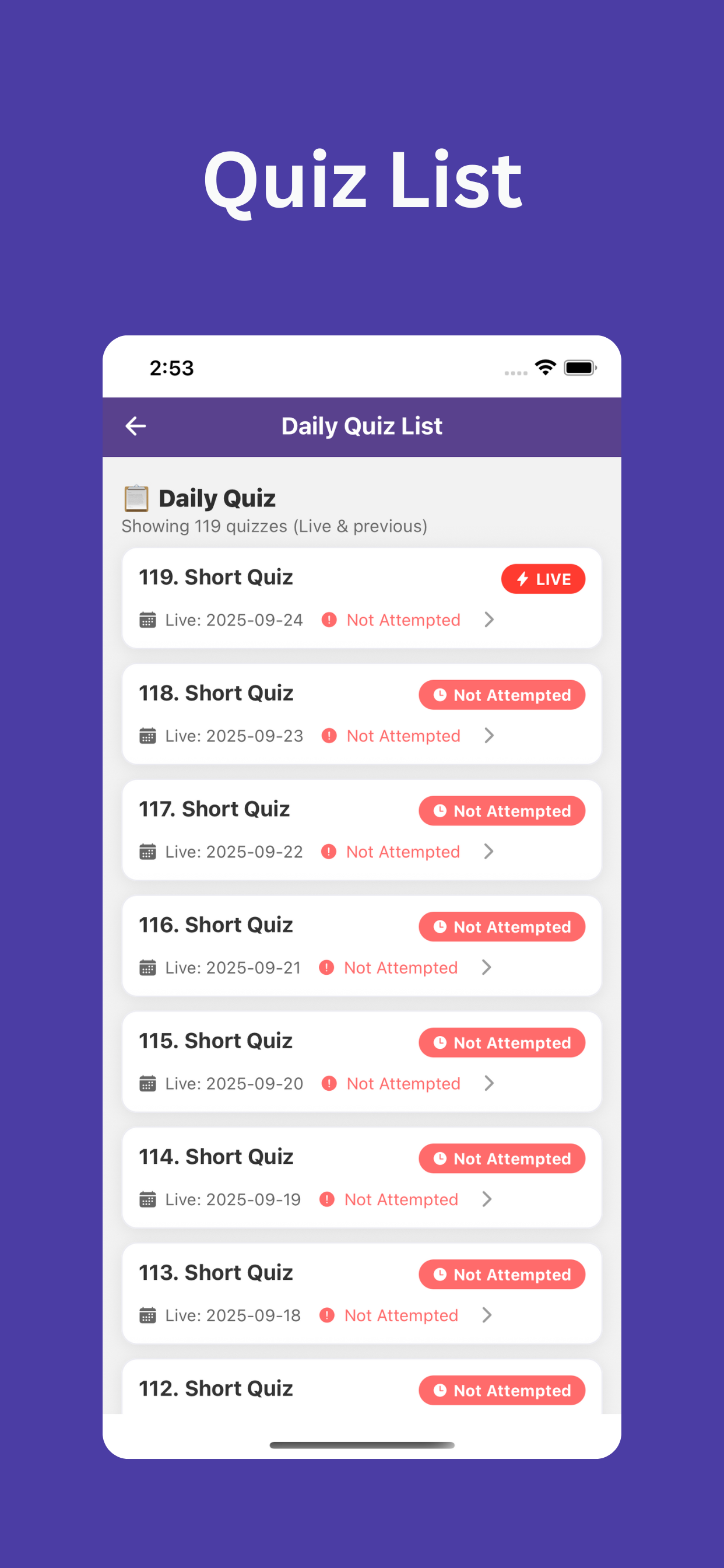This screenshot has width=724, height=1568.
Task: Tap the alert icon beside quiz 118 status
Action: click(x=329, y=736)
